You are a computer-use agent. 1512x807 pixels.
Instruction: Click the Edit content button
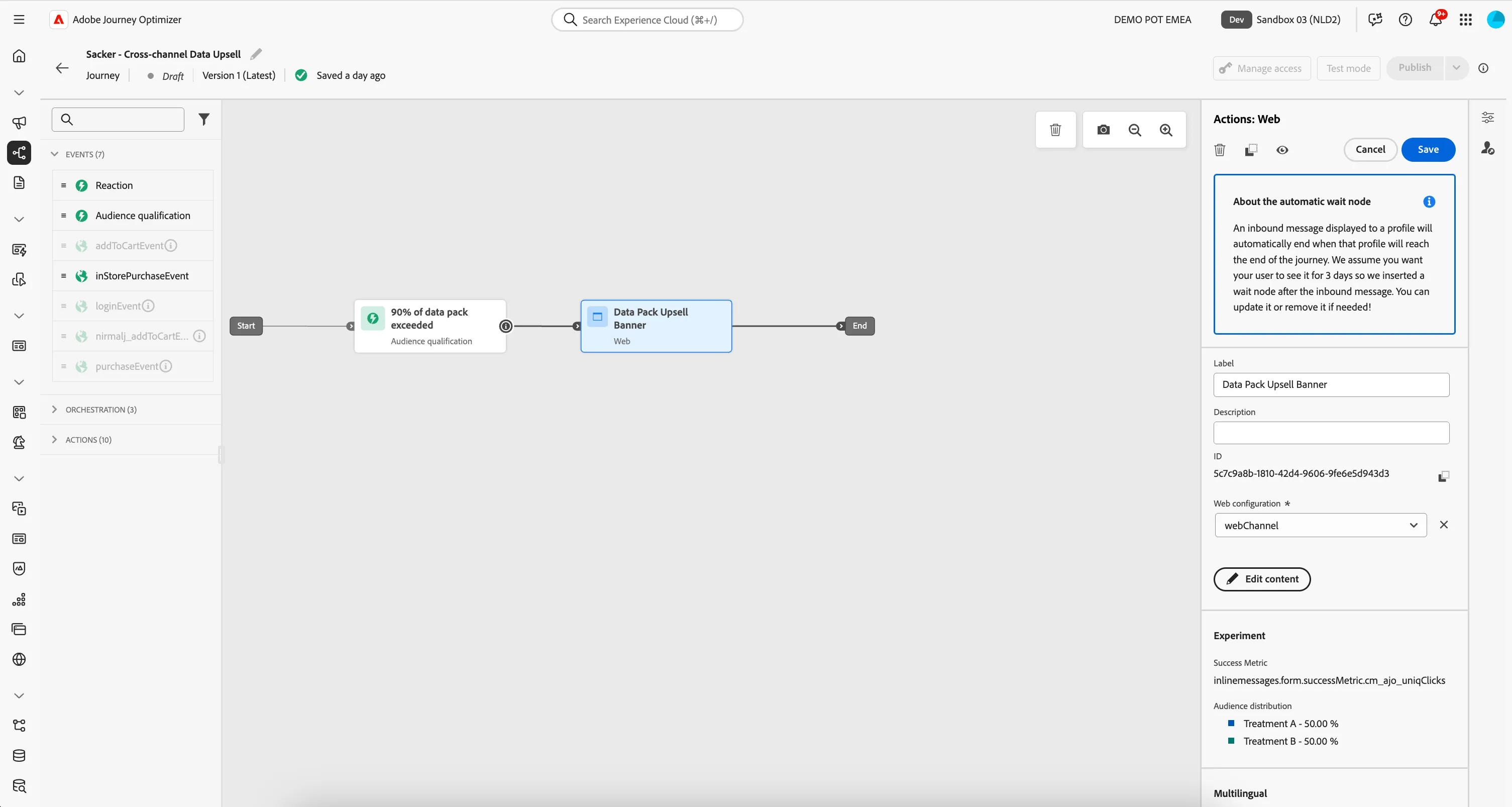tap(1262, 579)
